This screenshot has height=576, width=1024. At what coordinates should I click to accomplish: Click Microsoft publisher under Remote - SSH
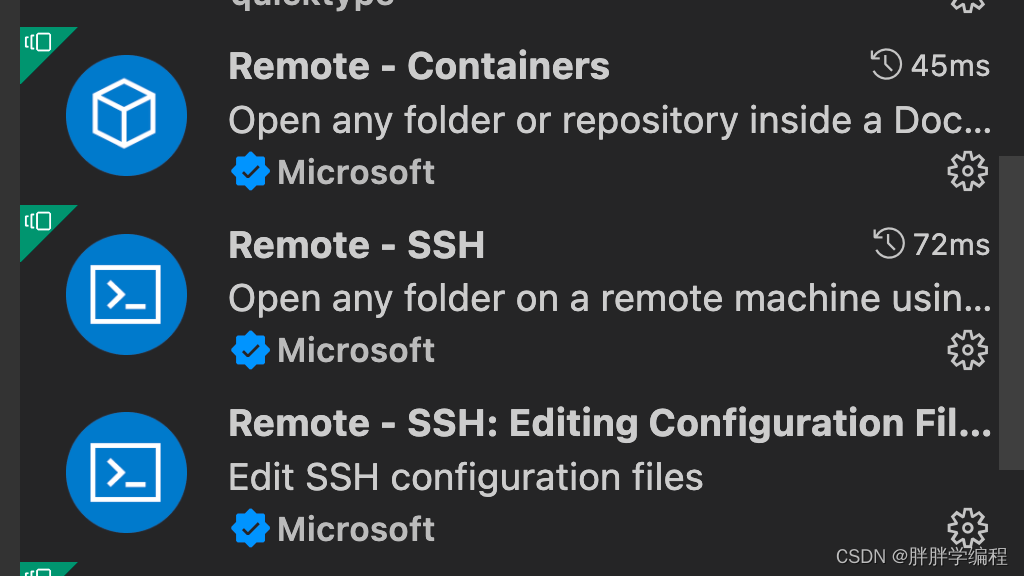356,350
